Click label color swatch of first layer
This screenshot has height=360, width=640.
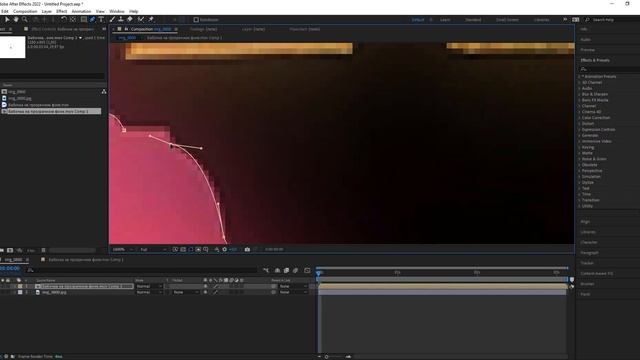point(20,287)
